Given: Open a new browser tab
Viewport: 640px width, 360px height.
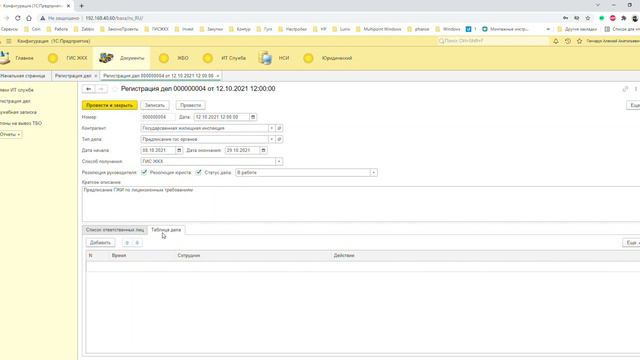Looking at the screenshot, I should pyautogui.click(x=81, y=6).
